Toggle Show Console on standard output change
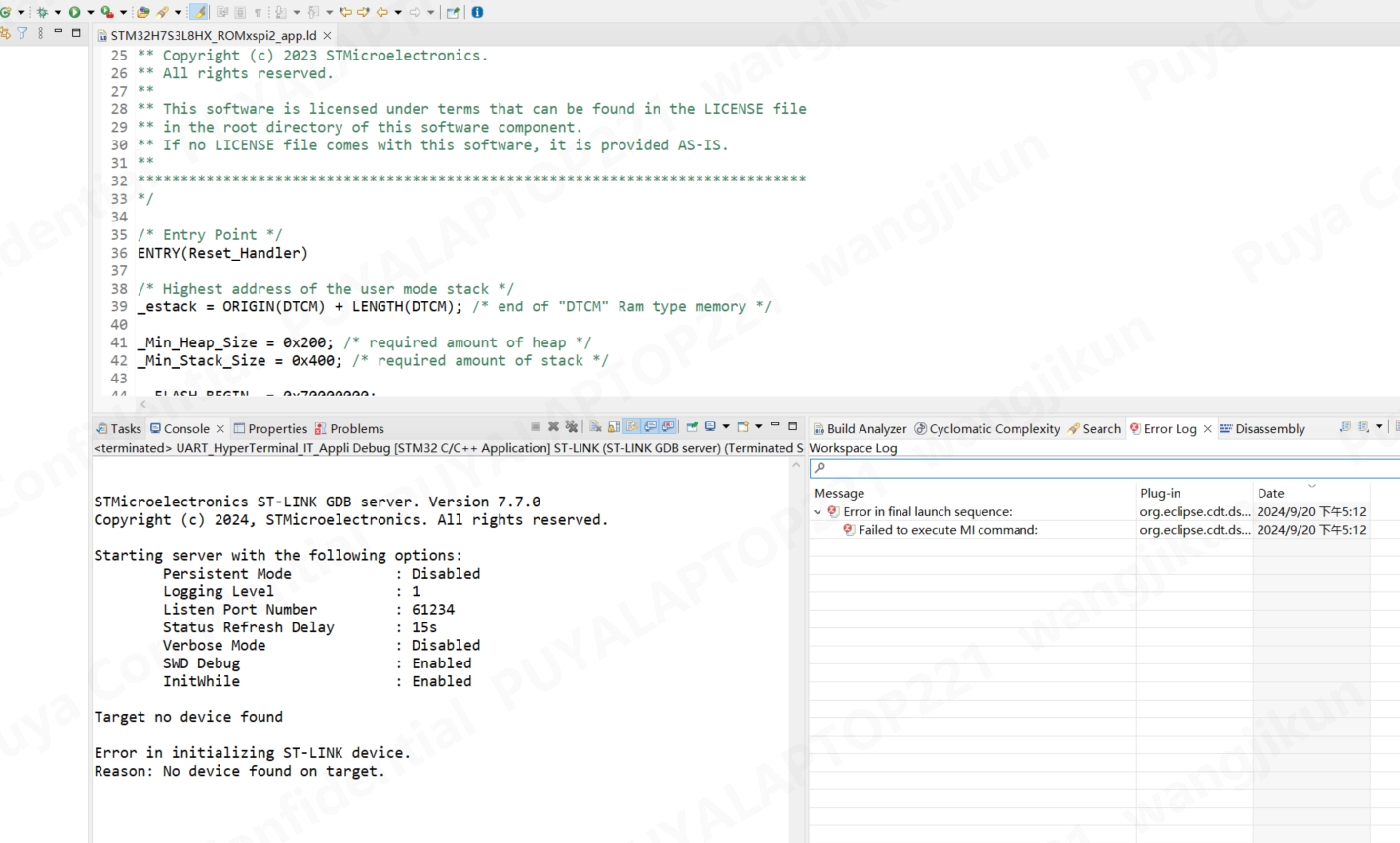This screenshot has width=1400, height=843. click(650, 426)
